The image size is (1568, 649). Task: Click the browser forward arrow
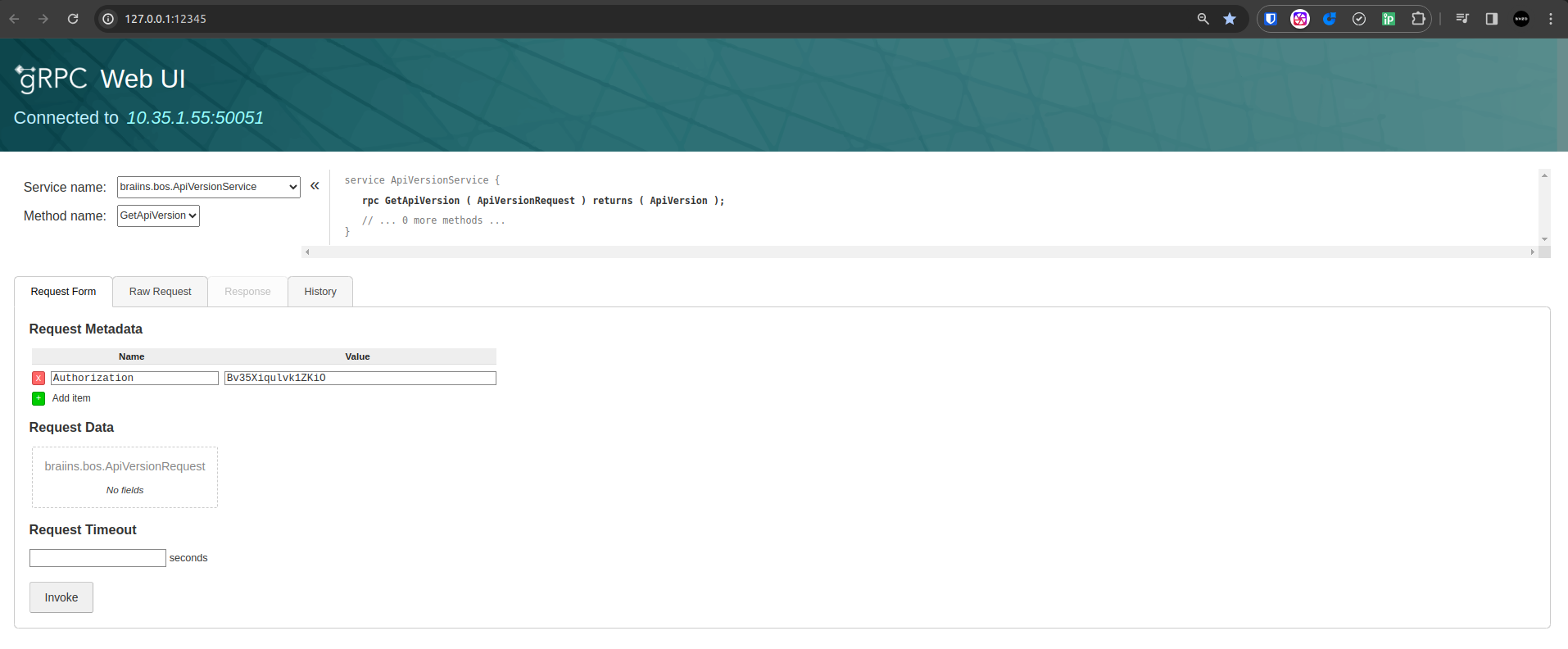pos(43,19)
